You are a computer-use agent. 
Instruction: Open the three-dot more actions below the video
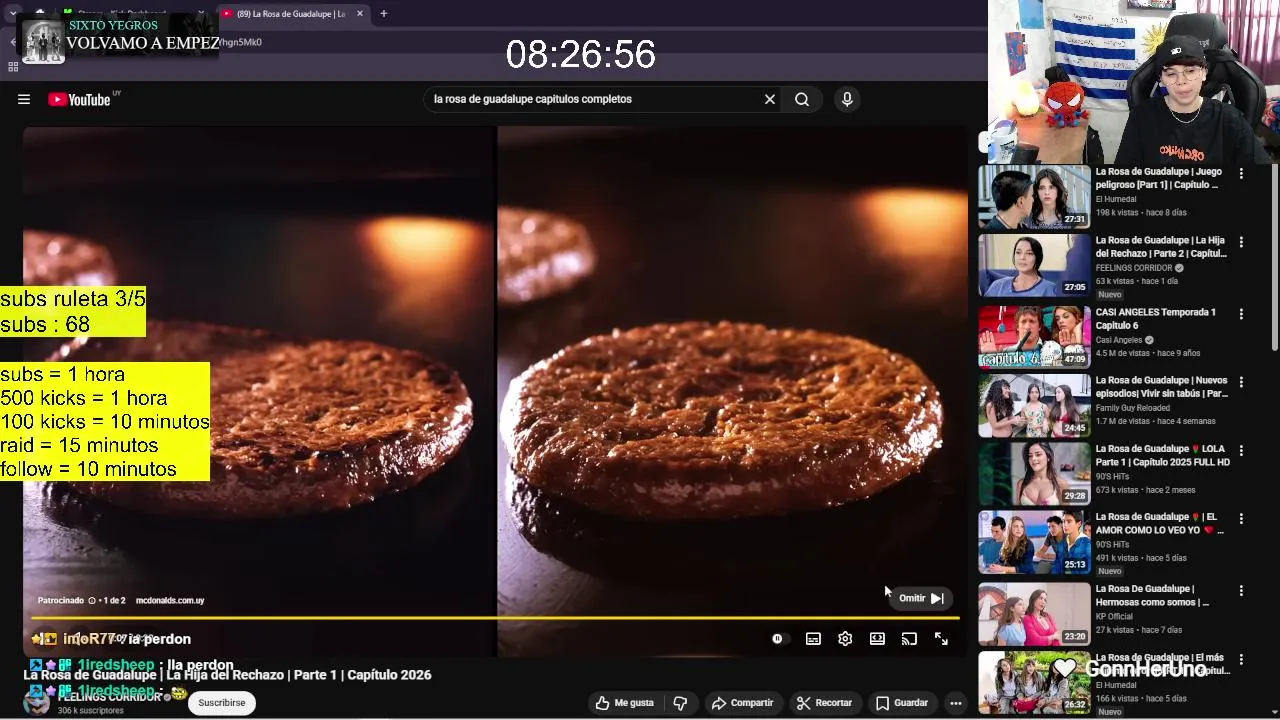(956, 703)
